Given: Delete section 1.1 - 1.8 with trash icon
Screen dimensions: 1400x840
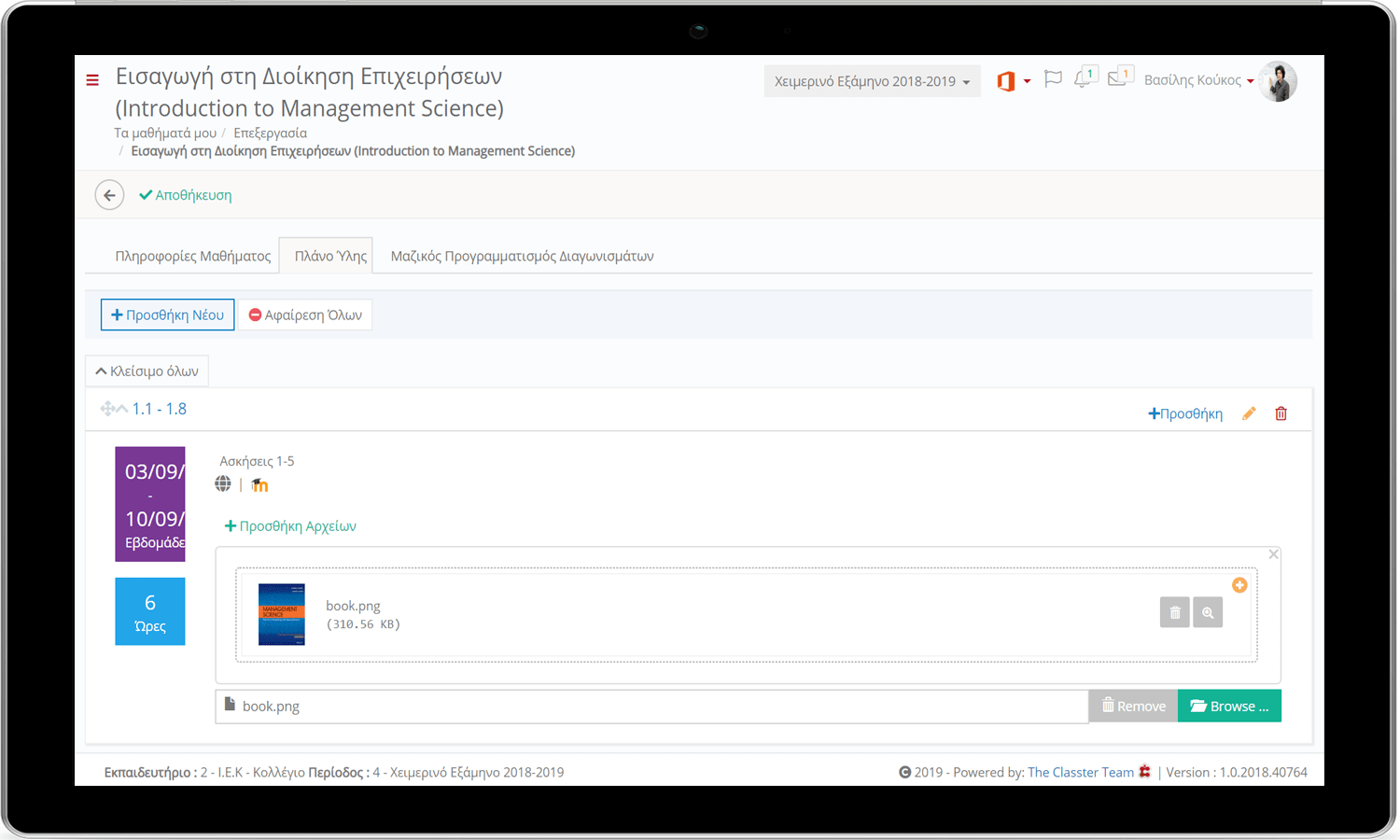Looking at the screenshot, I should (1281, 413).
